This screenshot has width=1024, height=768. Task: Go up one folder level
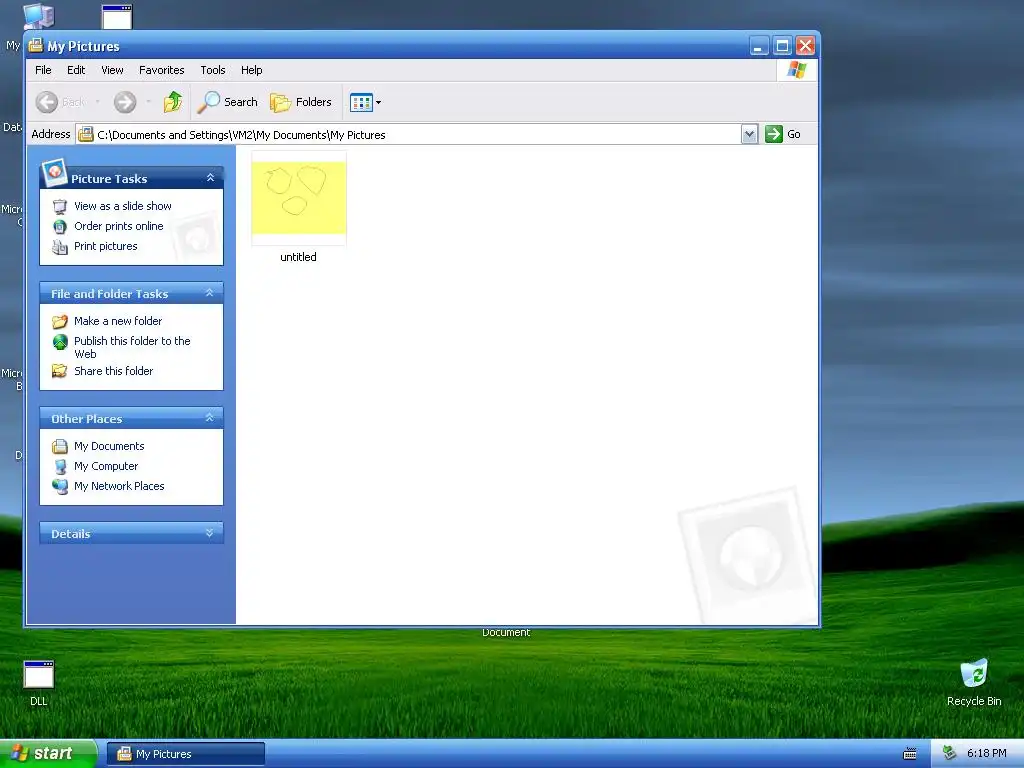pyautogui.click(x=173, y=102)
